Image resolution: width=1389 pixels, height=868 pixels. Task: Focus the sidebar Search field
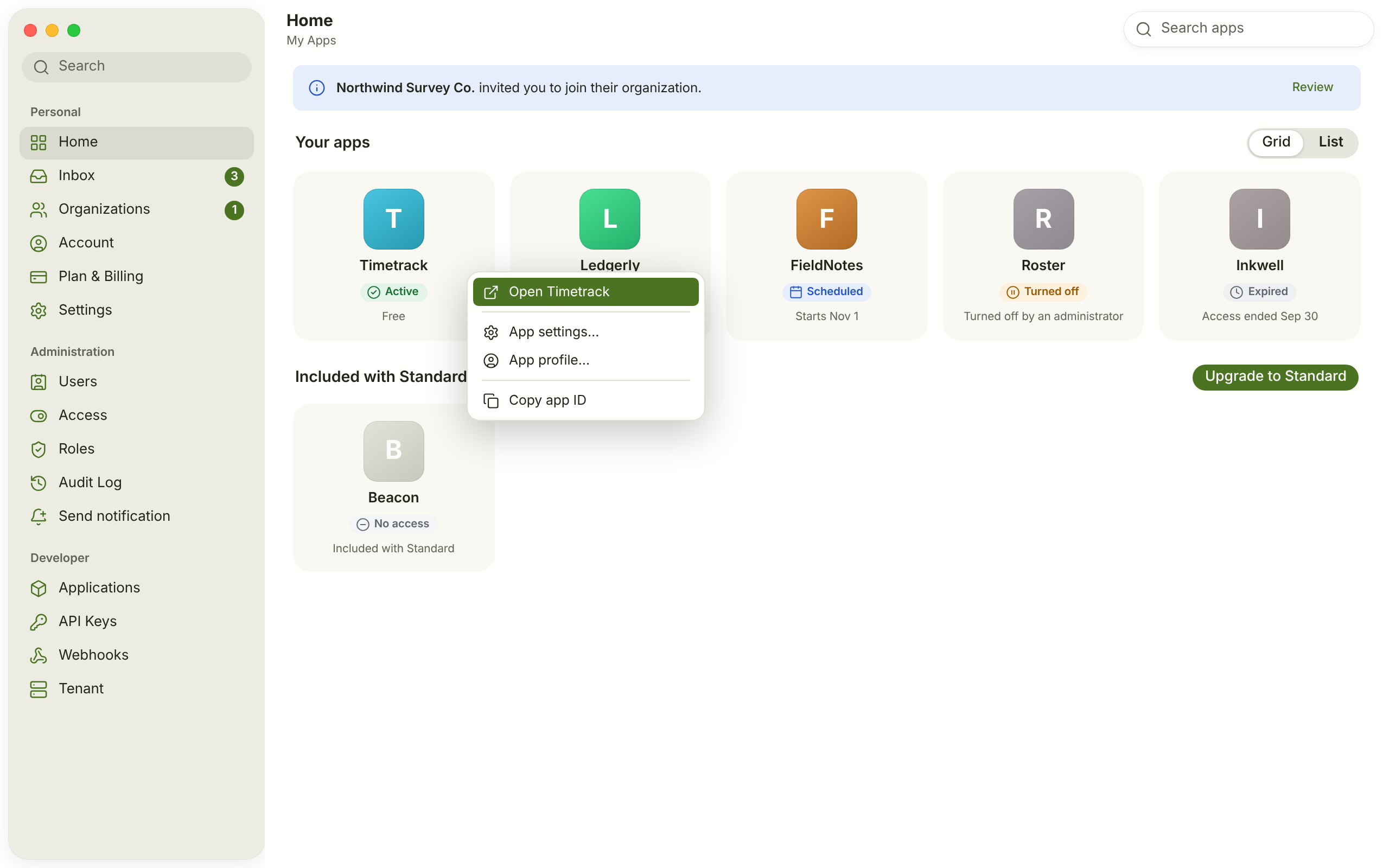click(x=136, y=67)
